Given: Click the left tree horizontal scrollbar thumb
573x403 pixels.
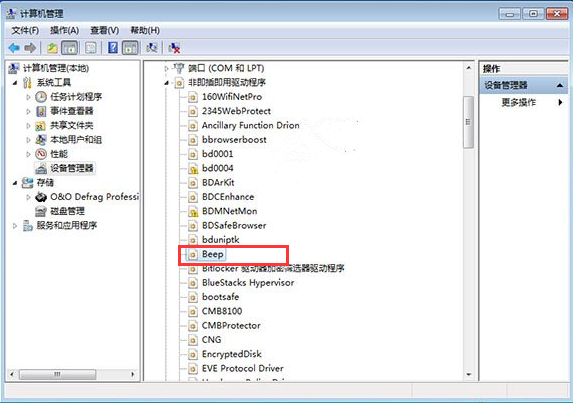Looking at the screenshot, I should tap(57, 374).
